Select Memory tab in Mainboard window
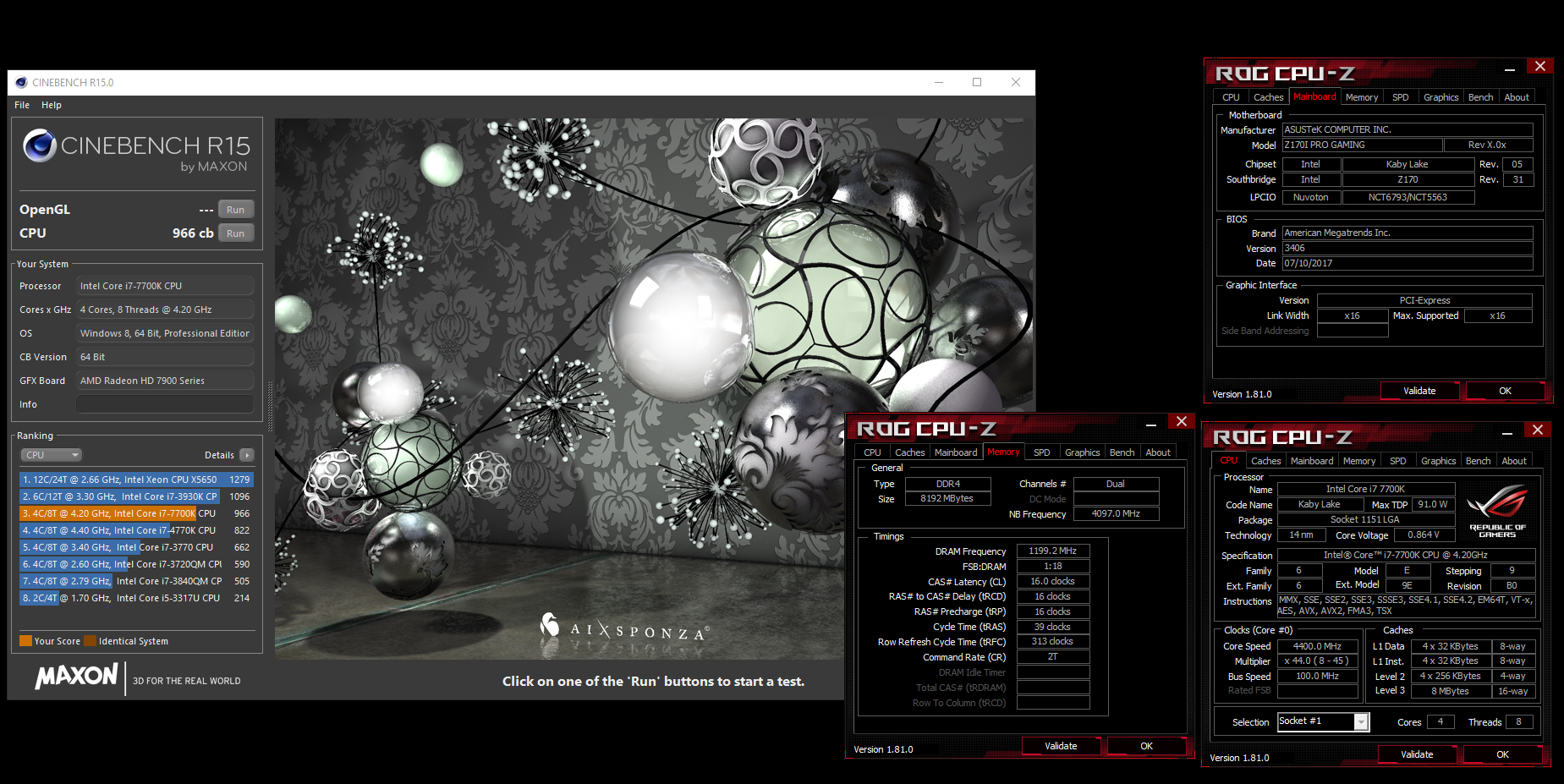Screen dimensions: 1564x784 pos(1362,97)
